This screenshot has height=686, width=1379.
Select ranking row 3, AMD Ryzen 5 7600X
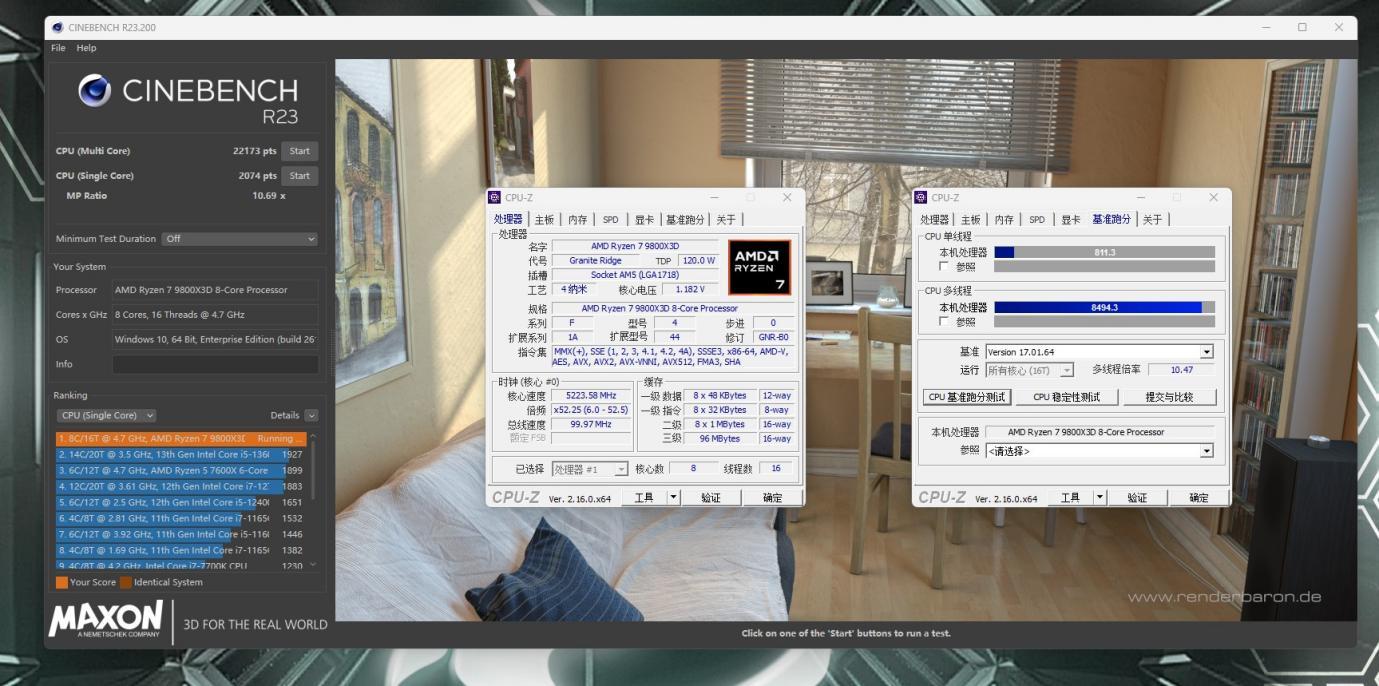[182, 470]
